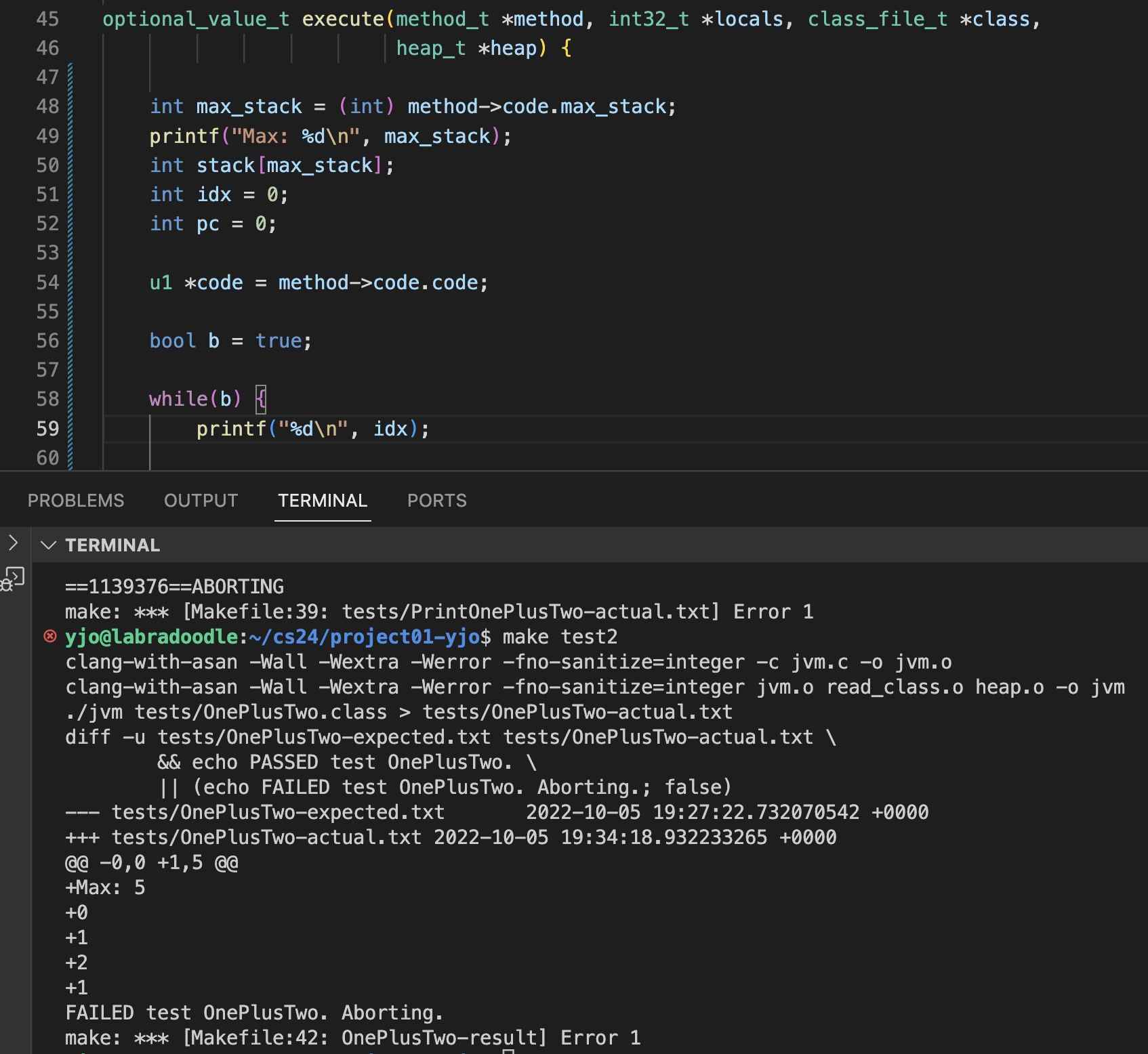This screenshot has height=1054, width=1148.
Task: Click line number 48 in the gutter
Action: coord(47,106)
